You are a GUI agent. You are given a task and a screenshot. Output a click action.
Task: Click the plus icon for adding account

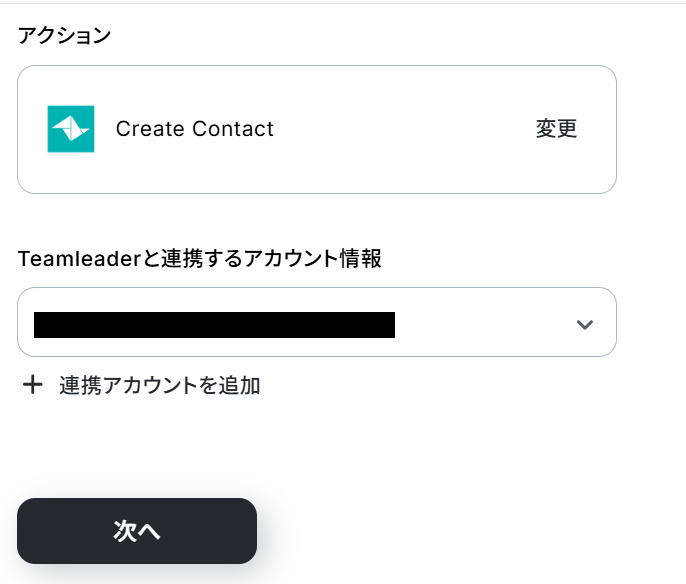(33, 385)
